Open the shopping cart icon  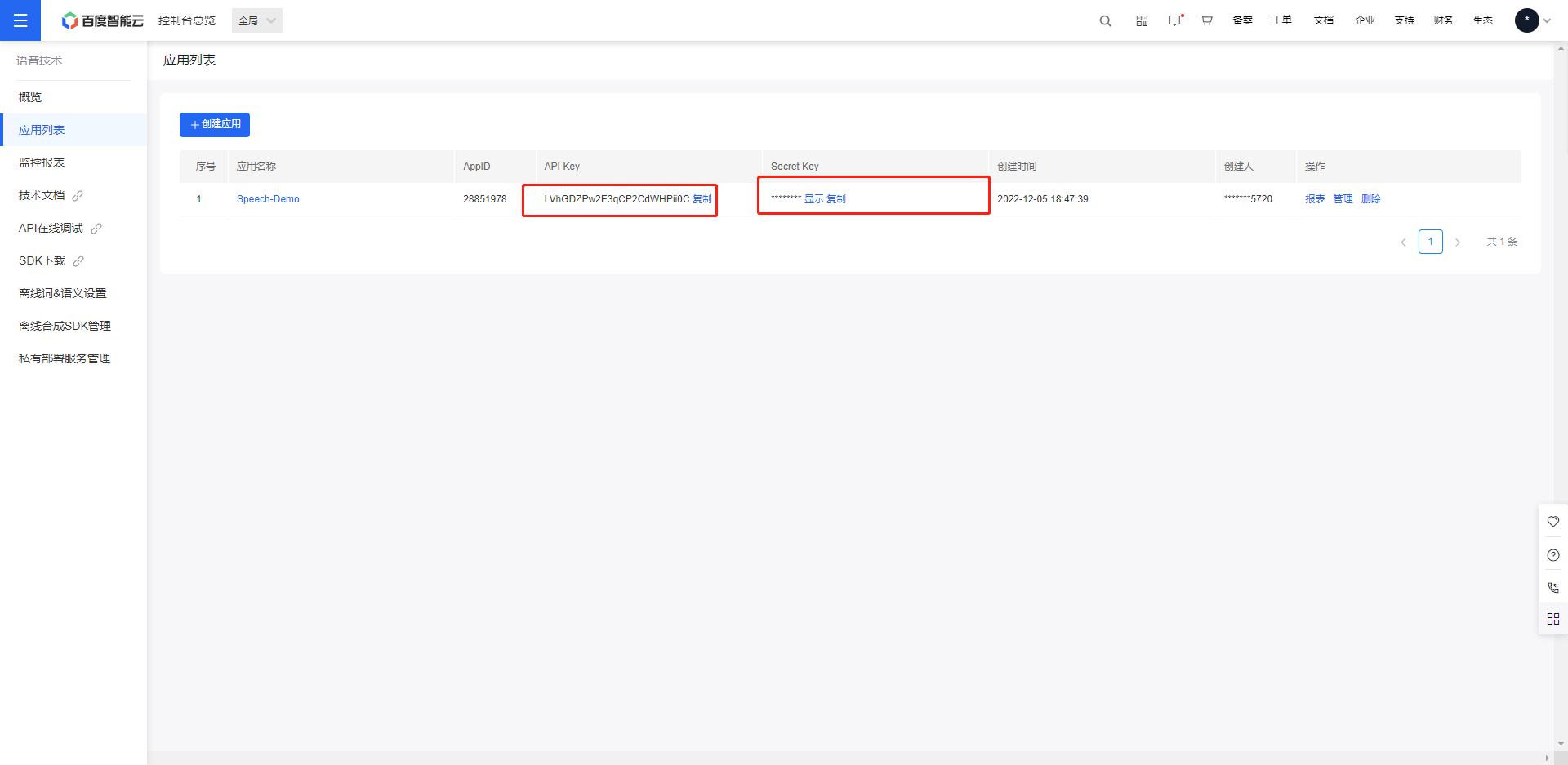(x=1206, y=20)
